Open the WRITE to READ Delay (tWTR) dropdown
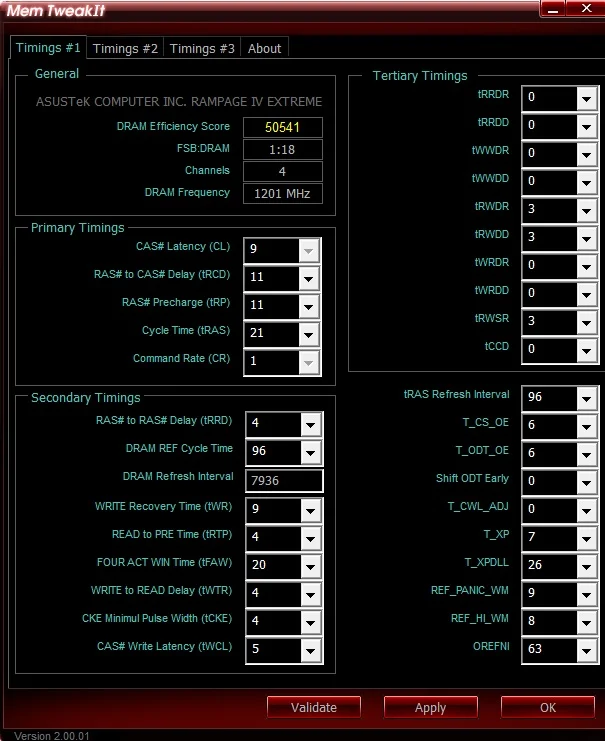 (310, 594)
